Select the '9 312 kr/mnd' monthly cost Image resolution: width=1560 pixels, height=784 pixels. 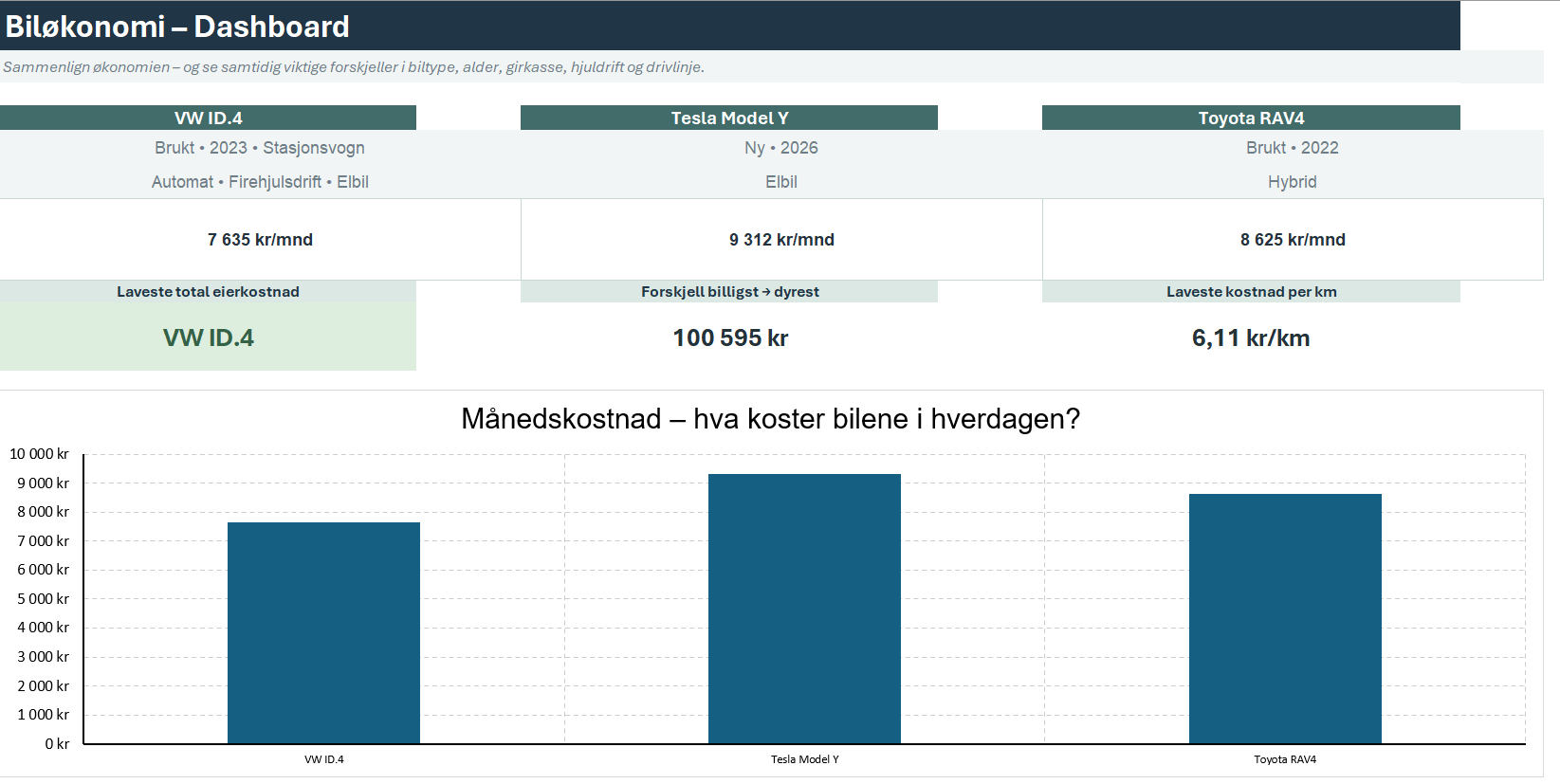coord(781,240)
